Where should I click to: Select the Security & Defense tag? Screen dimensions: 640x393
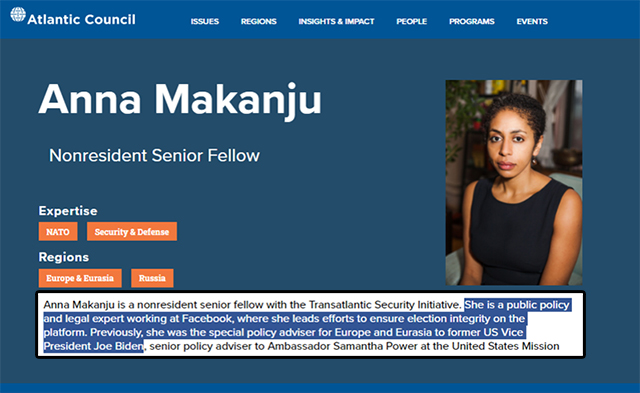[132, 231]
